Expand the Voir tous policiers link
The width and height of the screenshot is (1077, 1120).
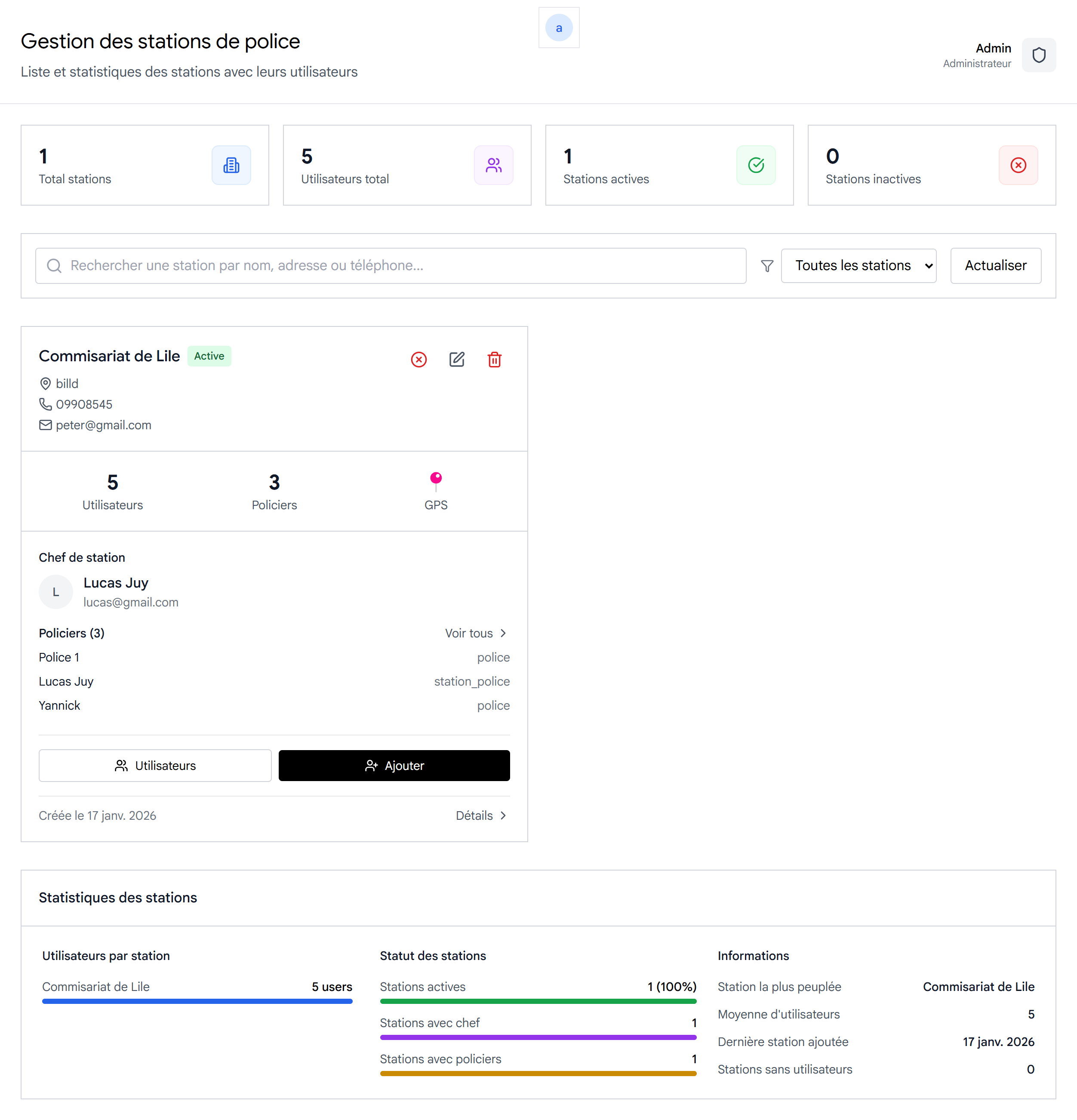coord(476,633)
